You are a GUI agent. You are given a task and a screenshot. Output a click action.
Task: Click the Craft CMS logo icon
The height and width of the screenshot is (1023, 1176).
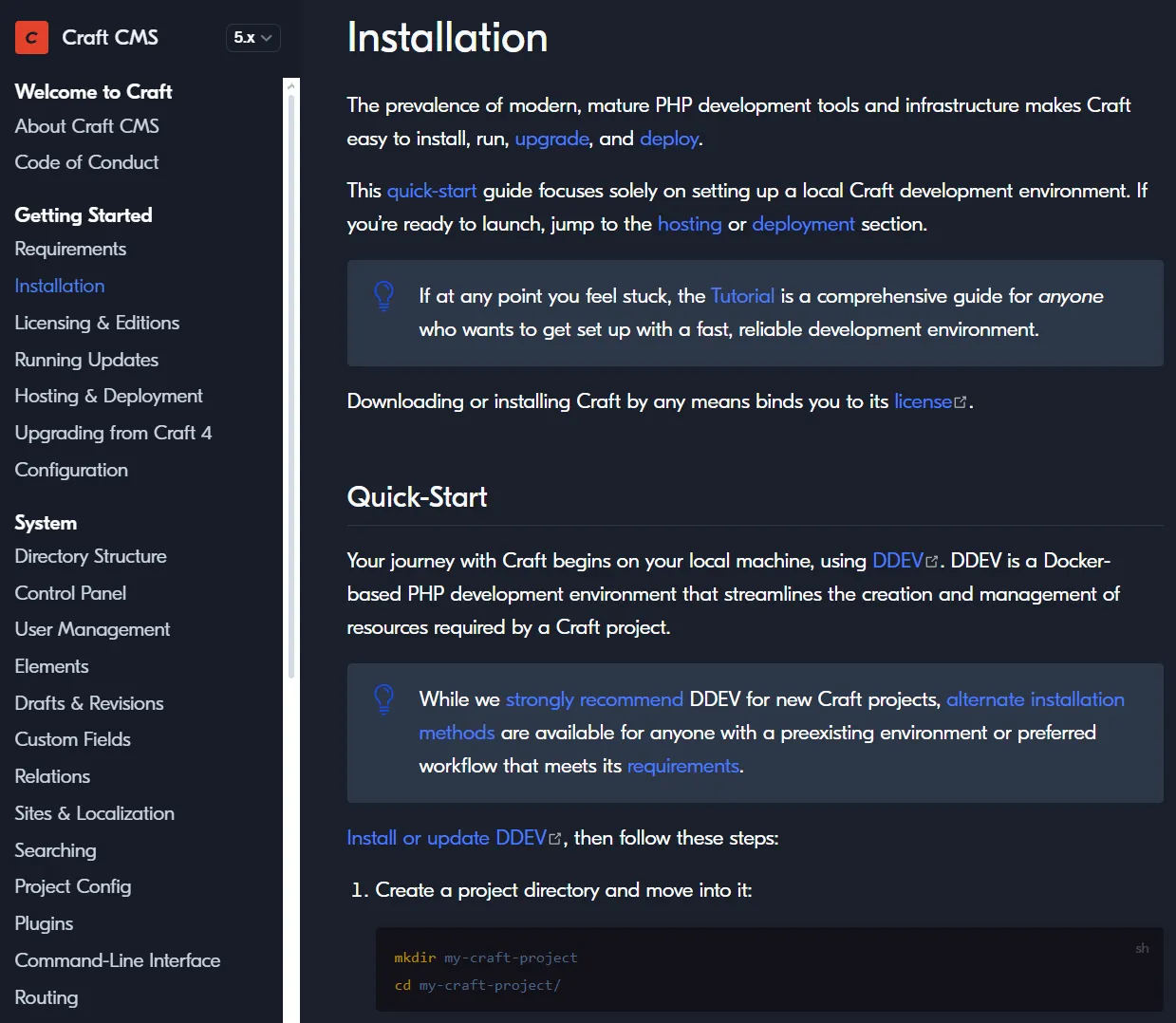coord(31,37)
